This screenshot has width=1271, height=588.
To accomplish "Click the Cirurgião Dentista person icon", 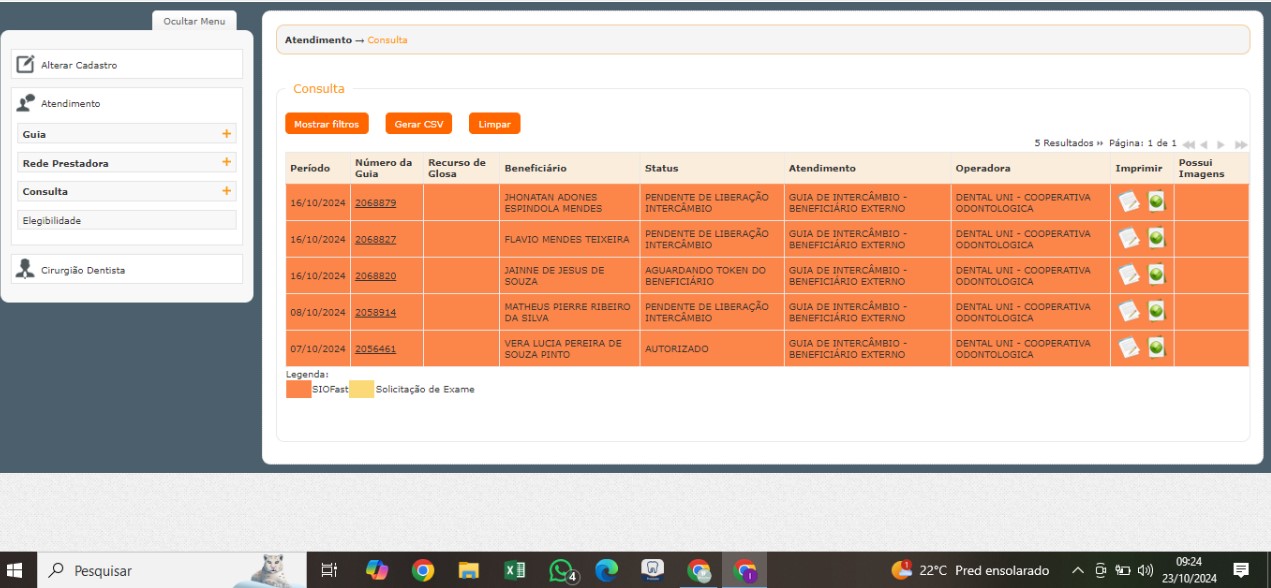I will [26, 269].
